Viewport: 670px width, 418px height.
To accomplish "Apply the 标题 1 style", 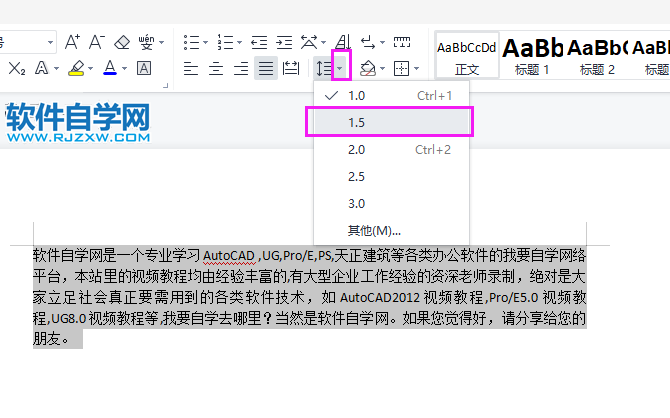I will click(x=532, y=56).
